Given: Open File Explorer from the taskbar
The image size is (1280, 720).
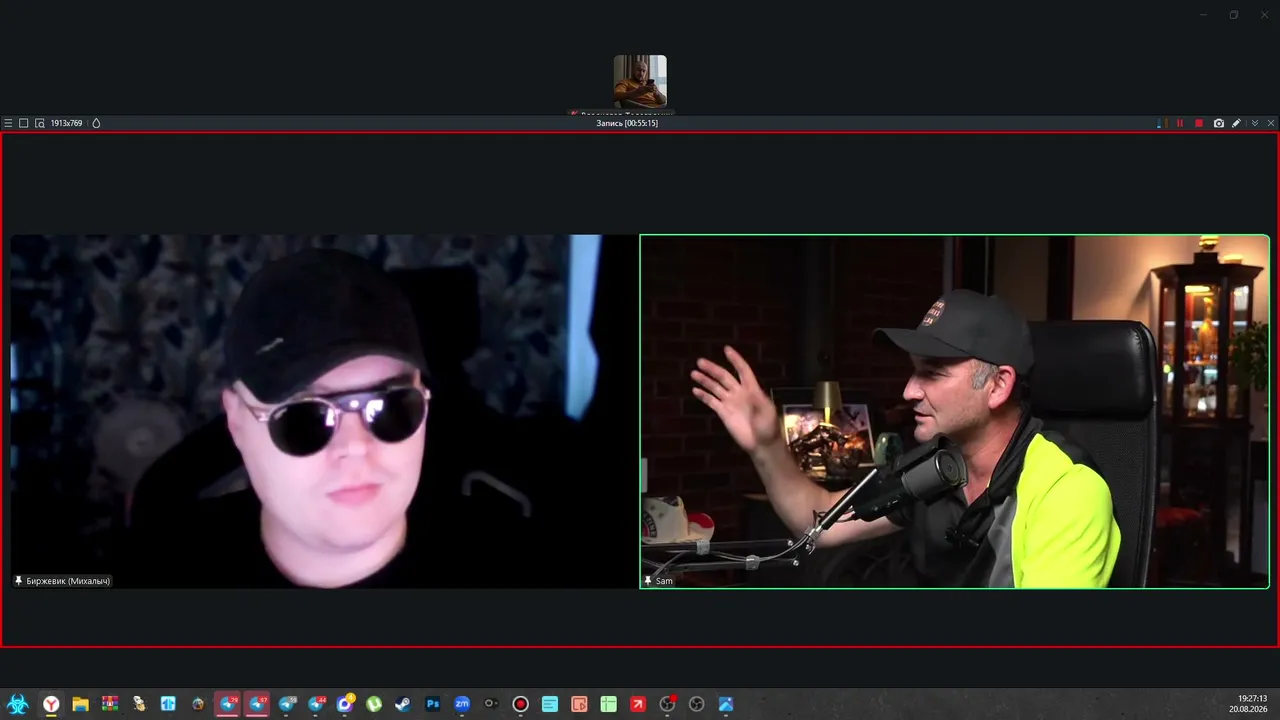Looking at the screenshot, I should tap(80, 704).
